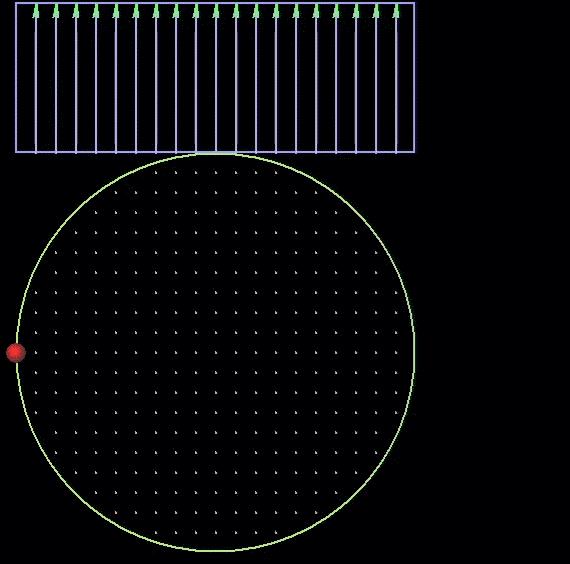Click the circle's topmost point touching the rectangle
Screen dimensions: 570x564
pyautogui.click(x=216, y=154)
